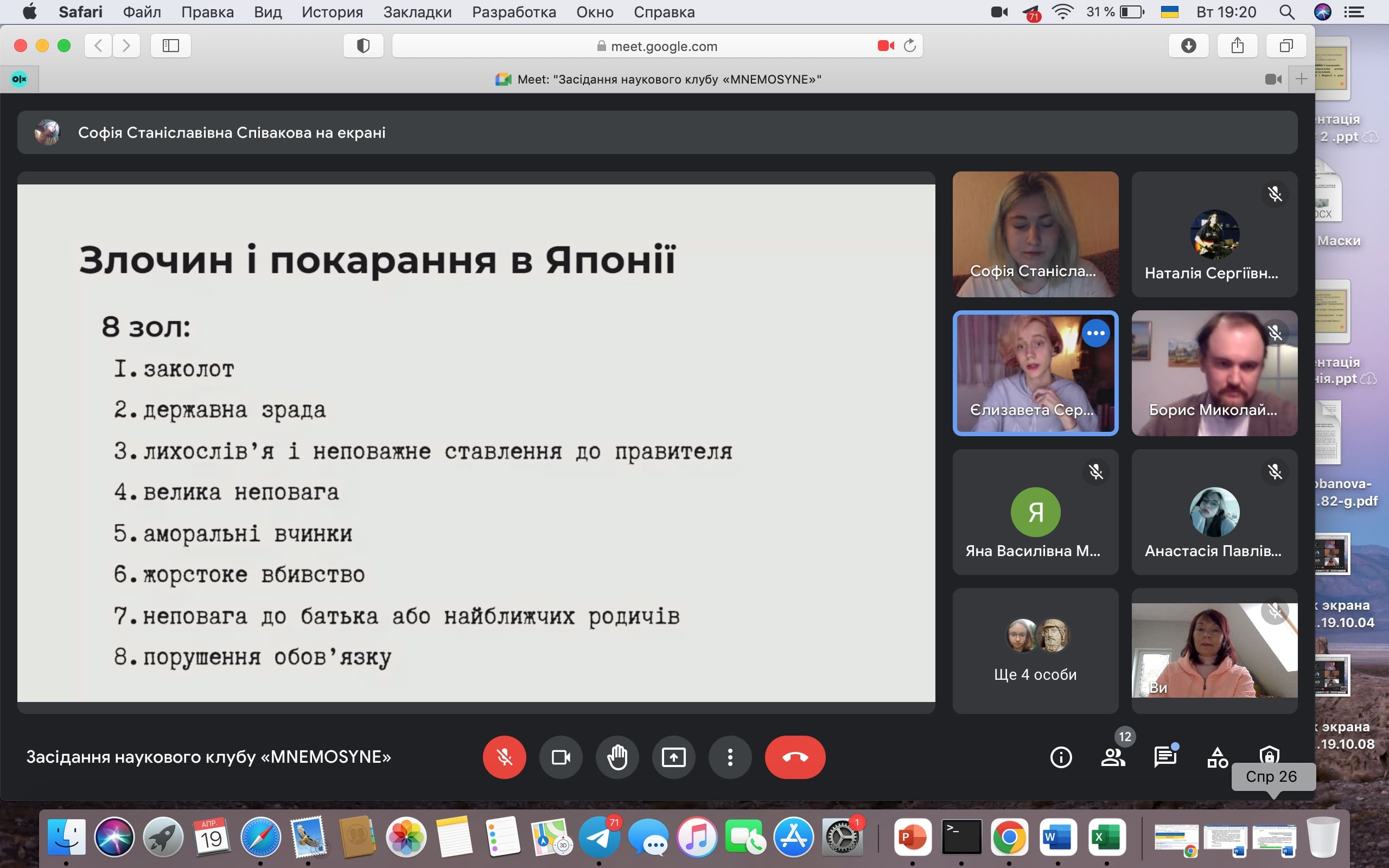Reload the page in Safari

tap(910, 46)
